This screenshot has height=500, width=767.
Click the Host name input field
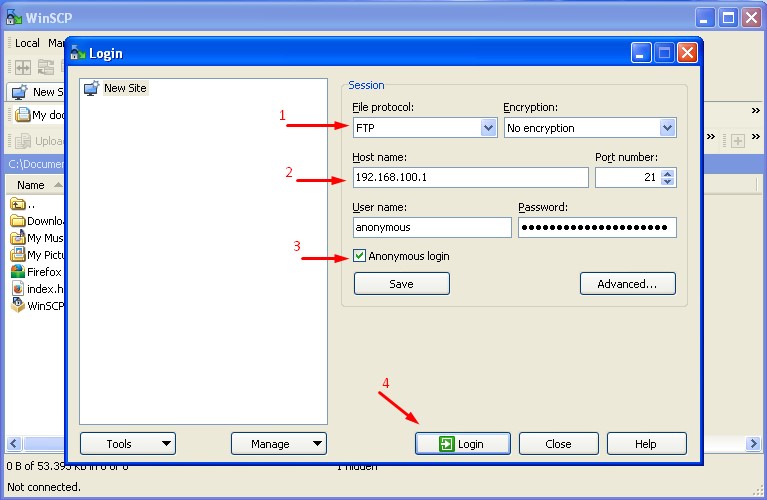tap(470, 177)
